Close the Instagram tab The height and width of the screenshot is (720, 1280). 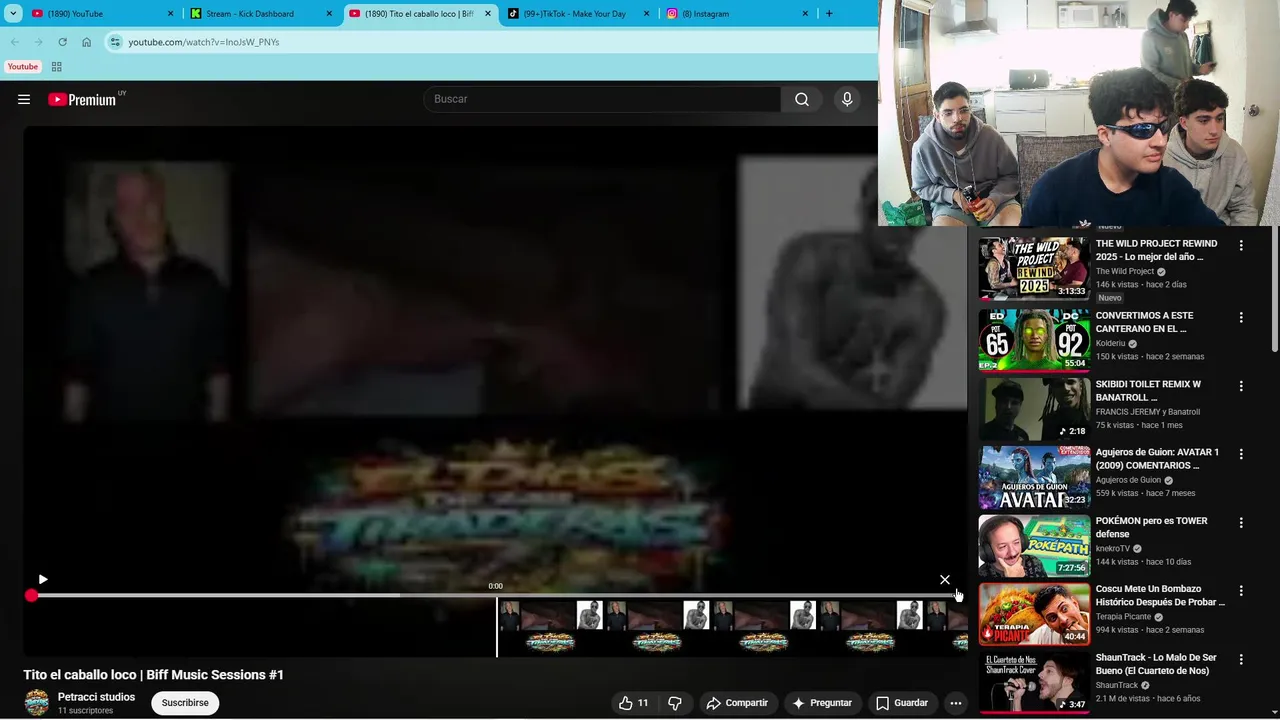coord(806,14)
